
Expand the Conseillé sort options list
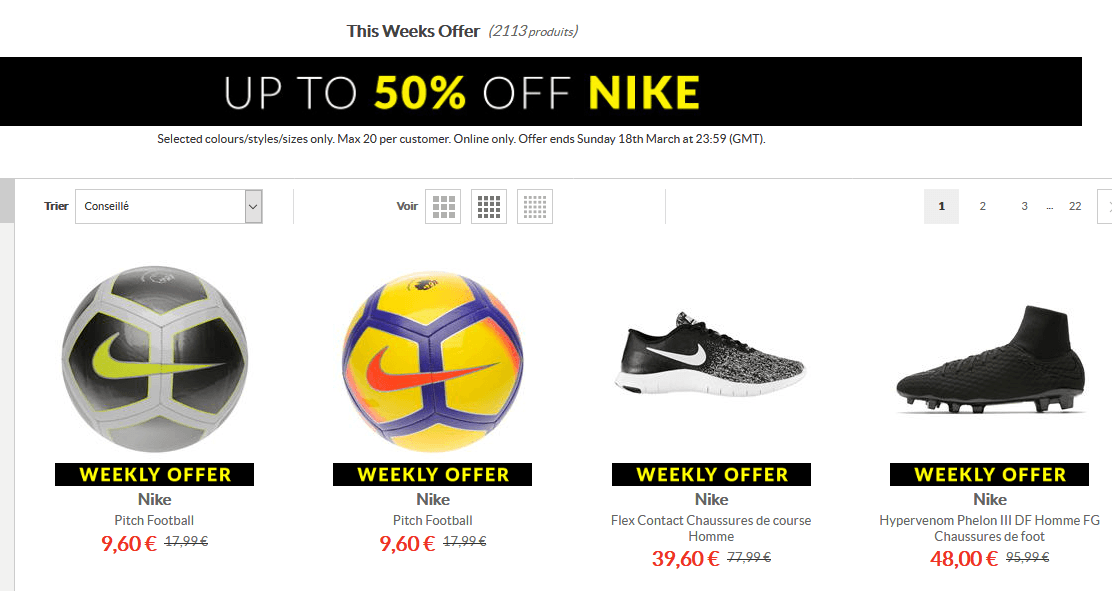point(168,206)
